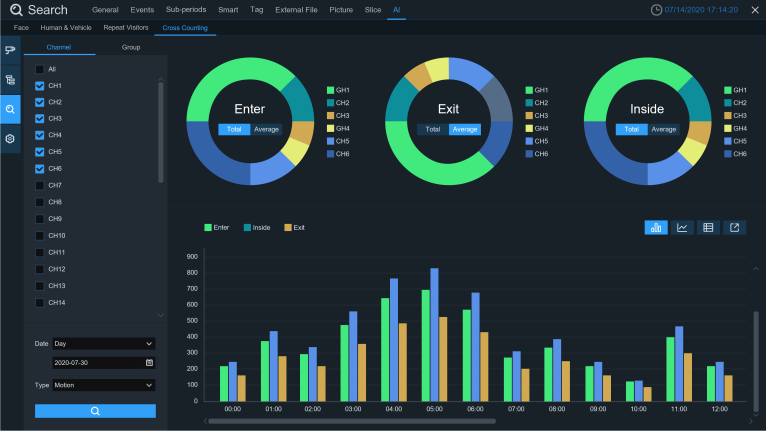Open the Sub-periods tab

tap(186, 10)
